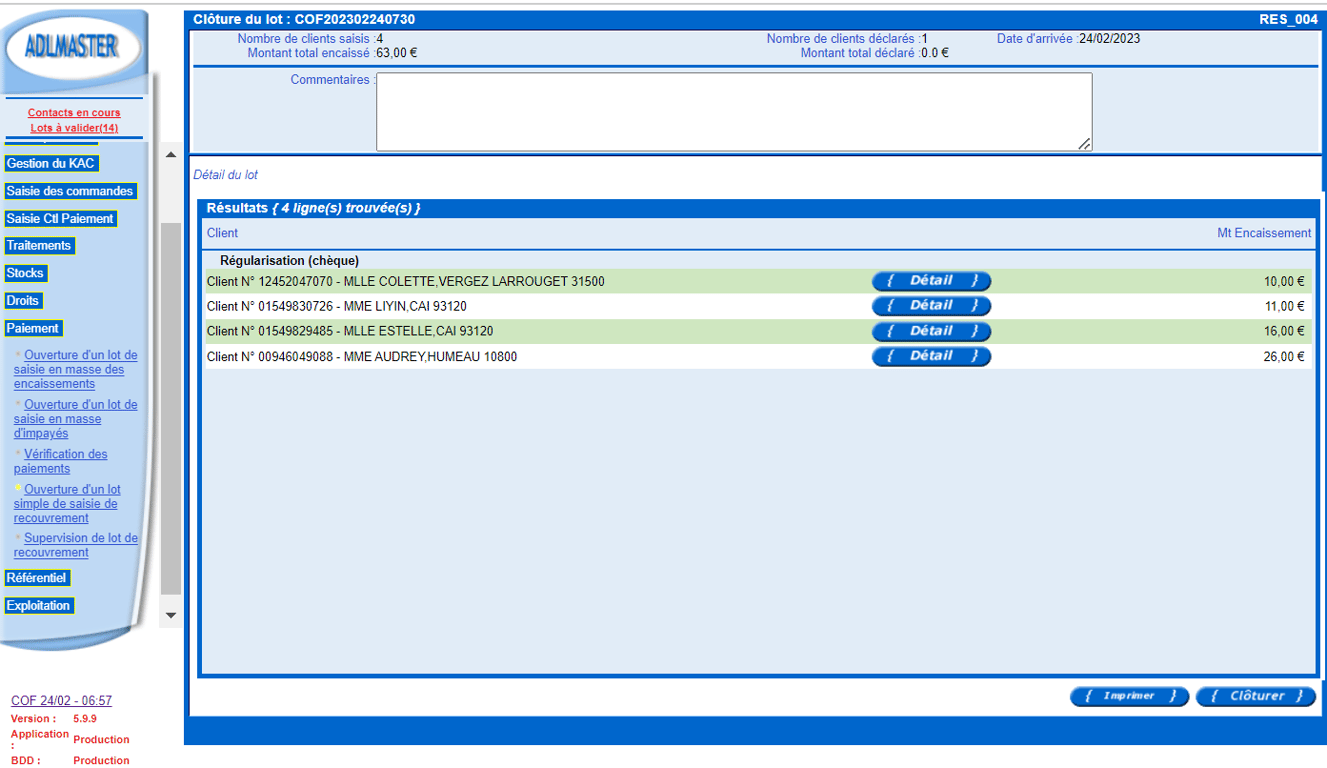
Task: Click the arrival date 24/02/2023
Action: click(x=1109, y=39)
